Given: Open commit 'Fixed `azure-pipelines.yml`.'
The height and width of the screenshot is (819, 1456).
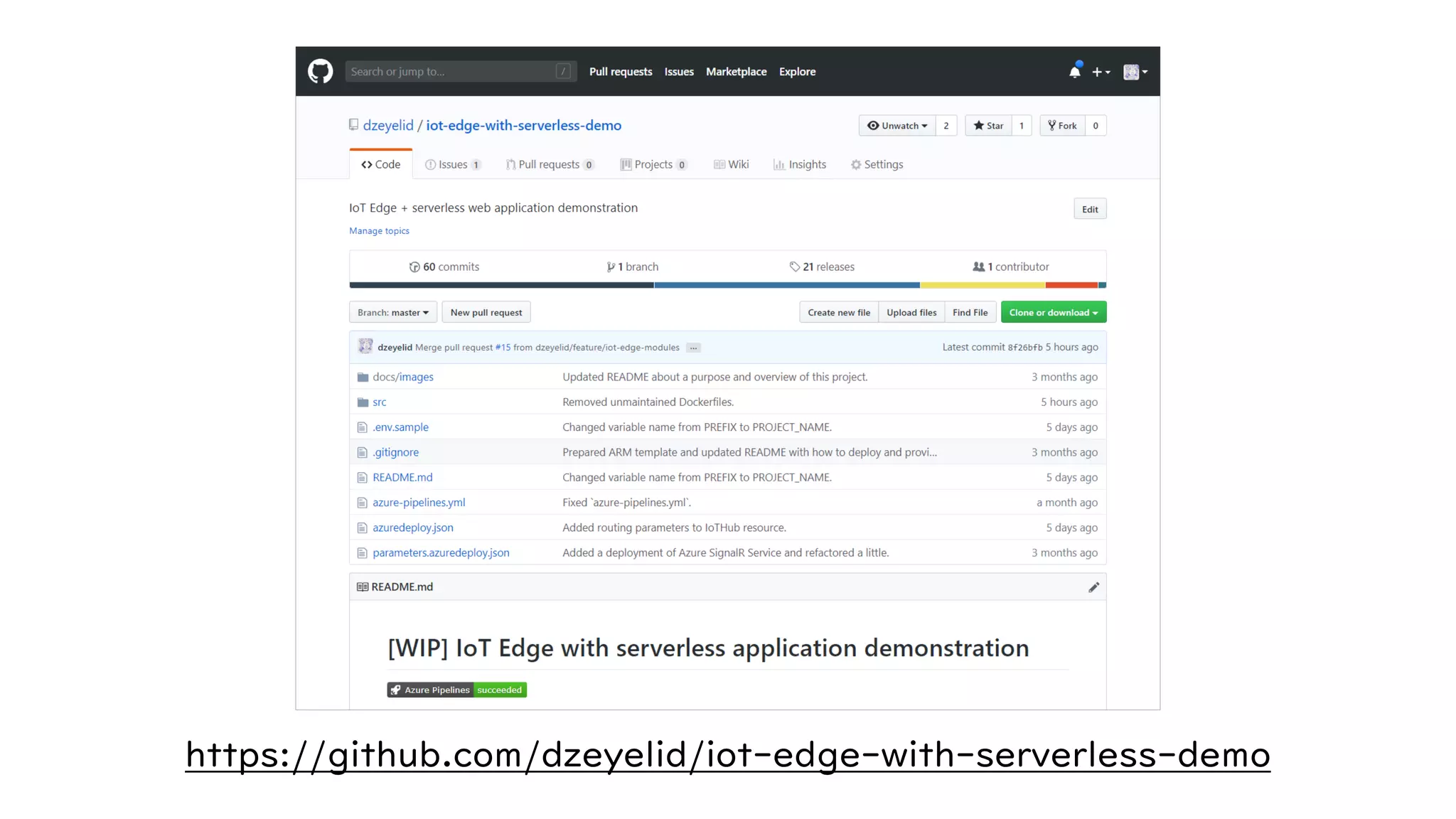Looking at the screenshot, I should (x=626, y=503).
